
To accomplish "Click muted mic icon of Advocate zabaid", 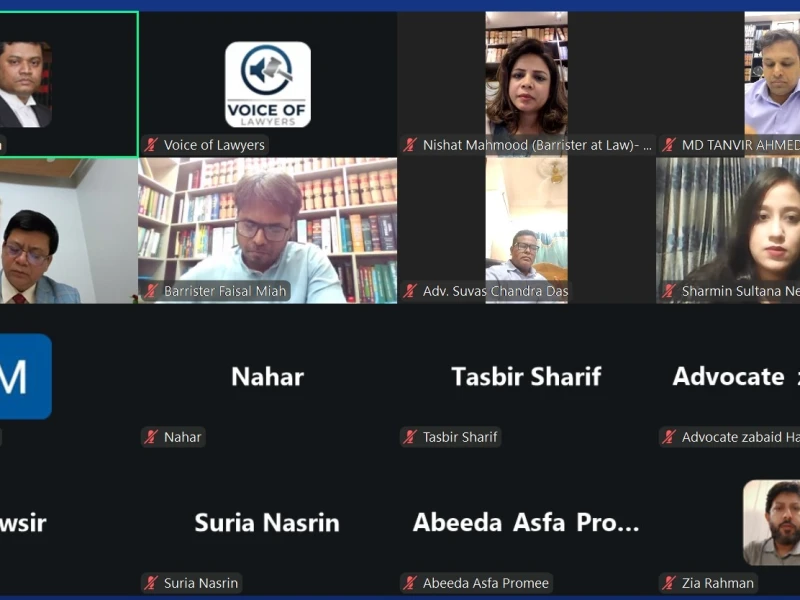I will click(669, 437).
